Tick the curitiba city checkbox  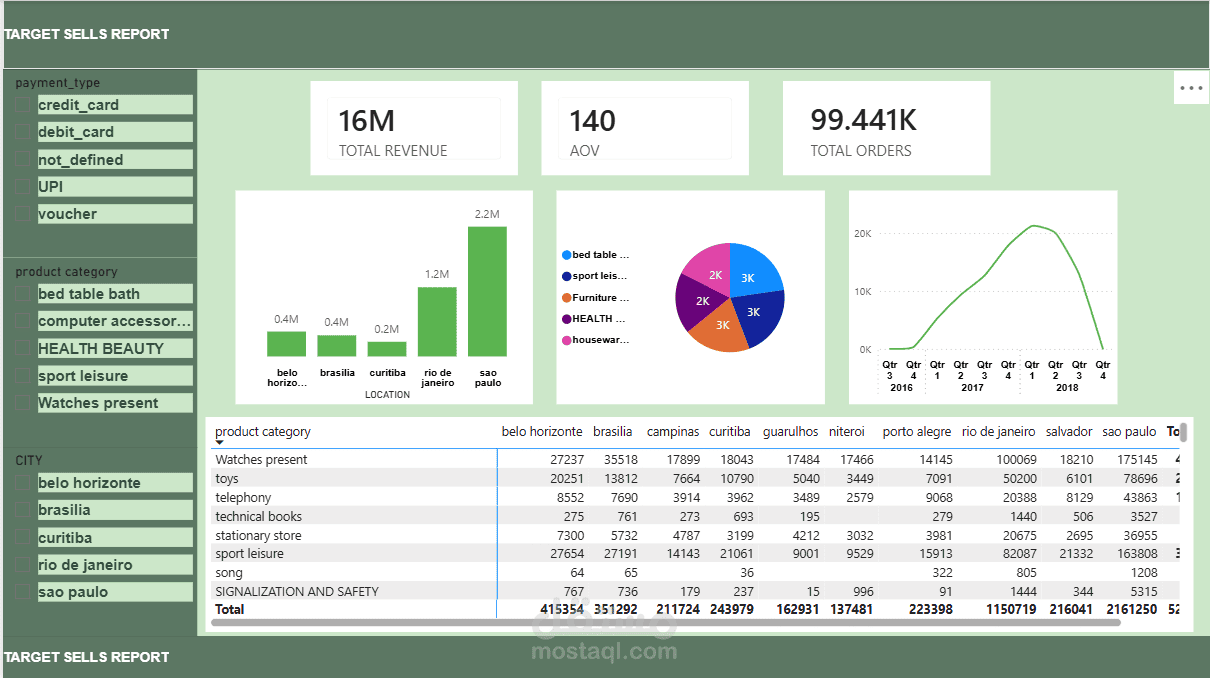point(25,538)
